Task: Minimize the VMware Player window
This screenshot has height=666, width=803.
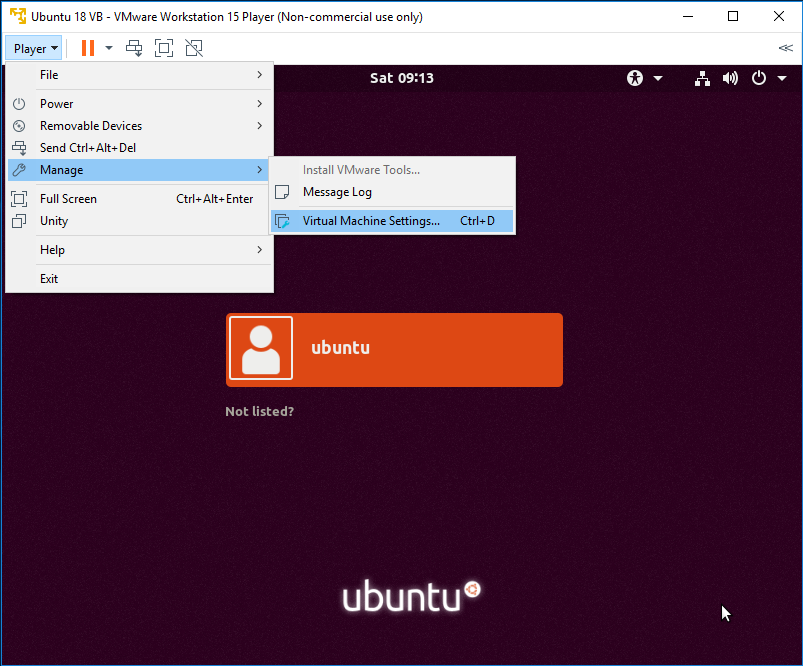Action: click(688, 16)
